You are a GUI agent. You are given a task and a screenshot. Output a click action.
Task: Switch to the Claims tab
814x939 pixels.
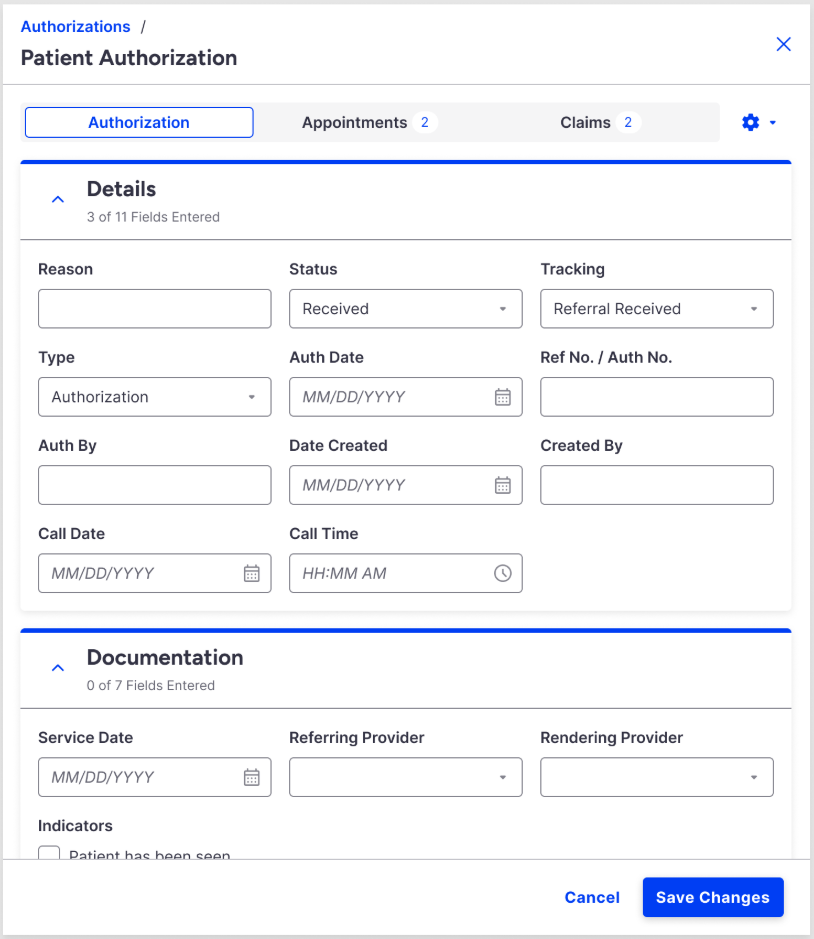[598, 123]
